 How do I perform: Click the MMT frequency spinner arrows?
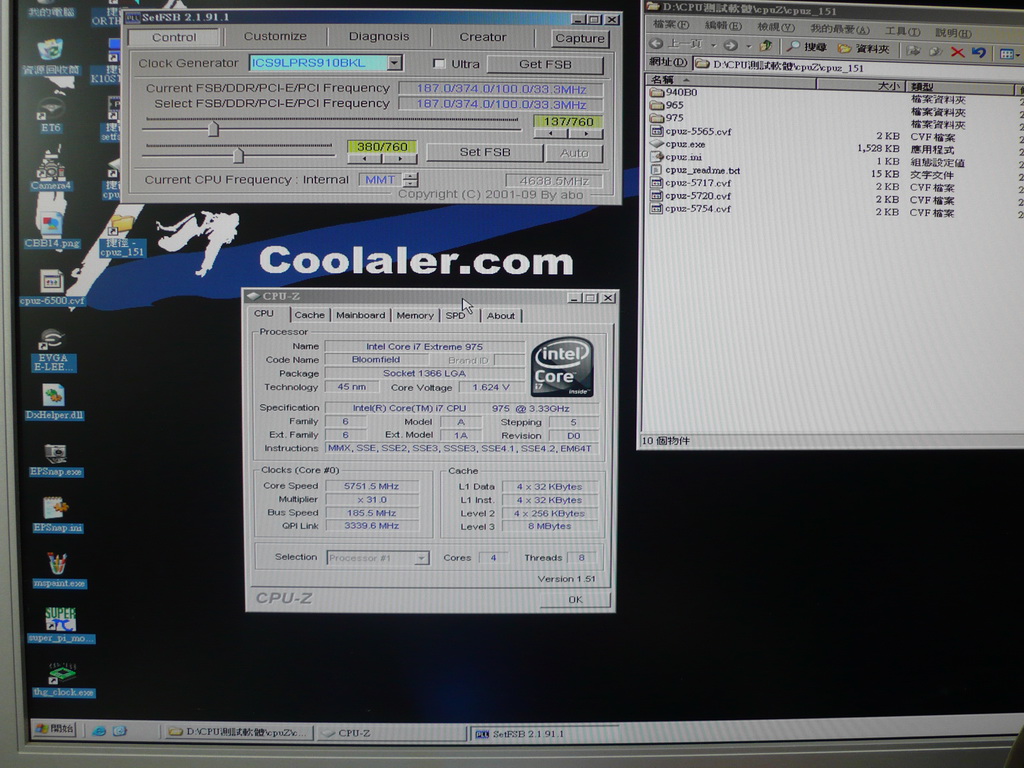tap(410, 180)
